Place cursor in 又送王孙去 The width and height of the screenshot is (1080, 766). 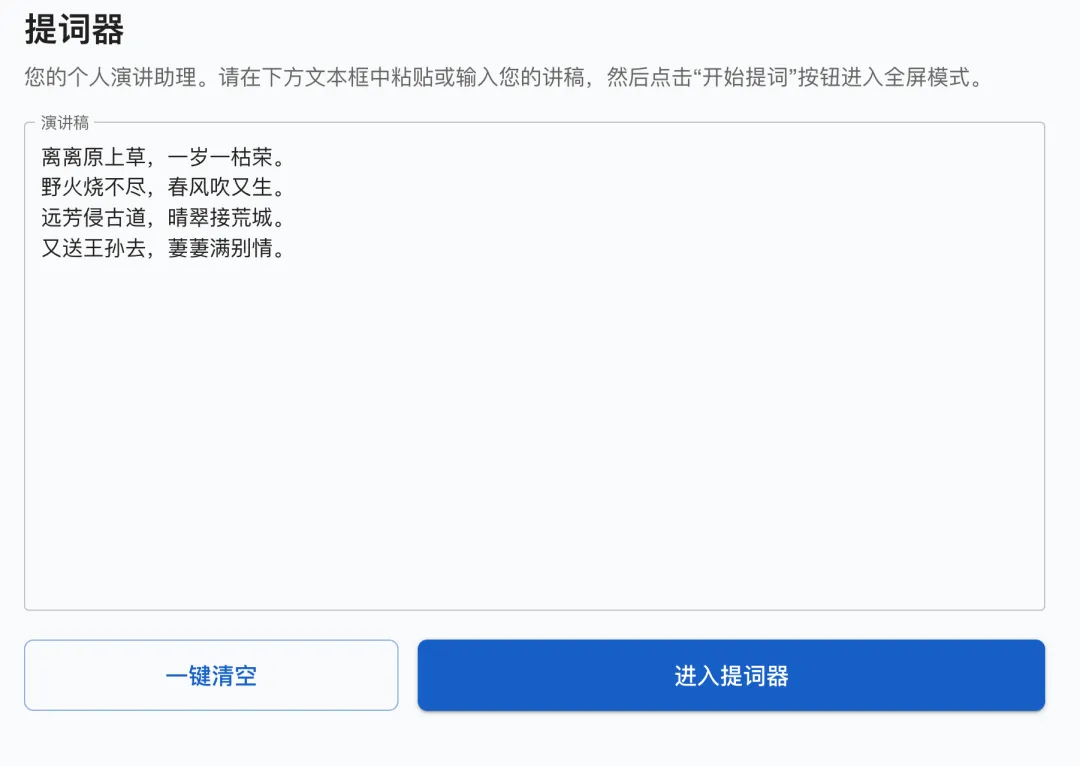(x=93, y=249)
